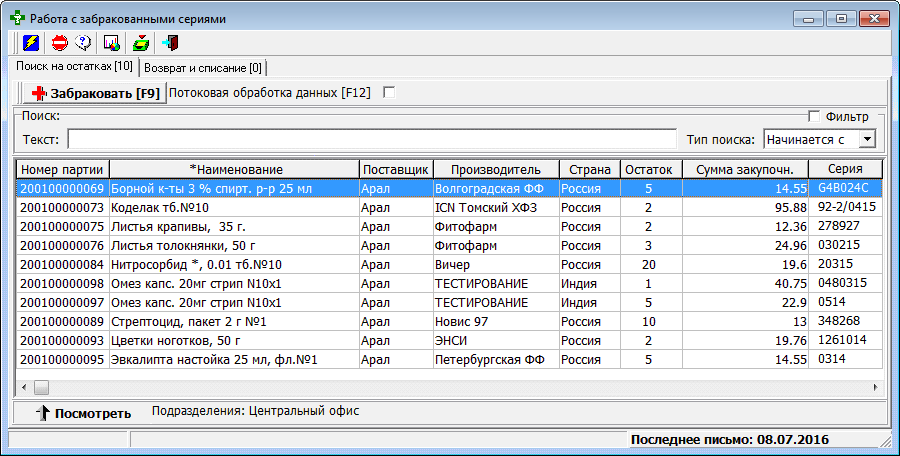Click into the Текст search field
The width and height of the screenshot is (900, 456).
coord(371,139)
